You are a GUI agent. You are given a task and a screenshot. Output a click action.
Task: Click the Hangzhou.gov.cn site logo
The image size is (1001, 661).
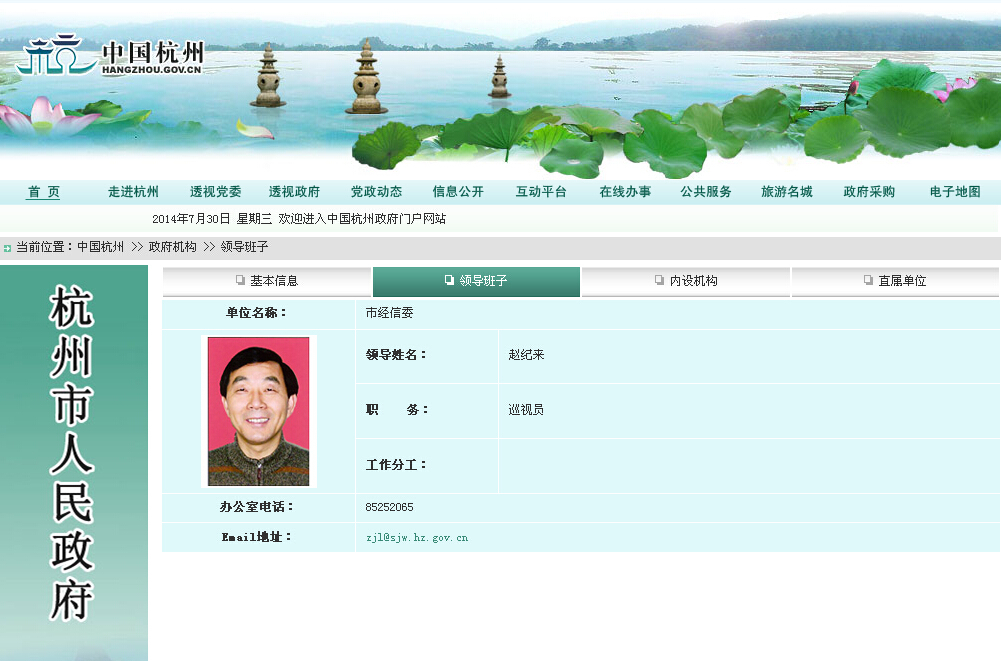pos(110,57)
